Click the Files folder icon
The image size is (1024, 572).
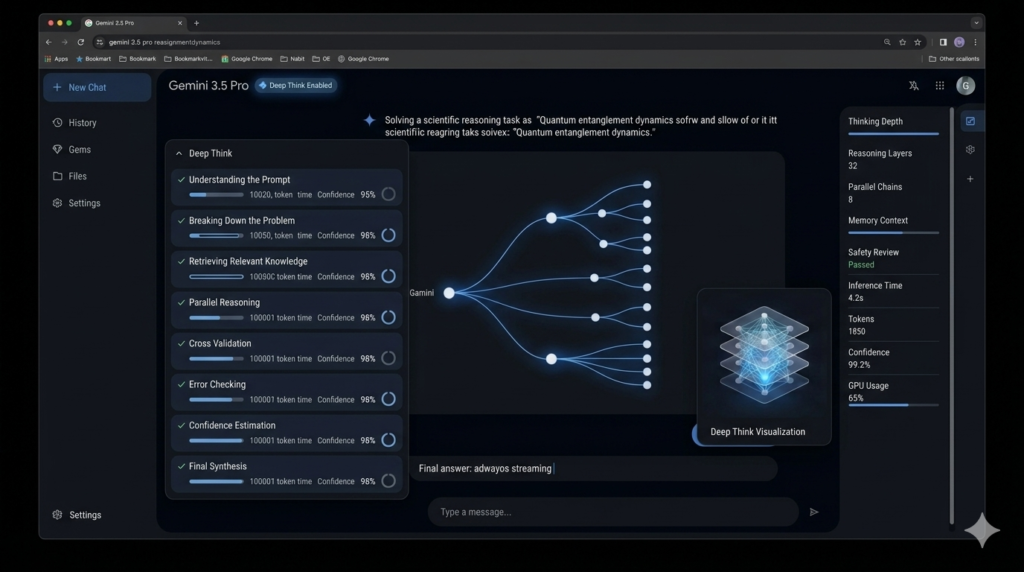[x=57, y=176]
